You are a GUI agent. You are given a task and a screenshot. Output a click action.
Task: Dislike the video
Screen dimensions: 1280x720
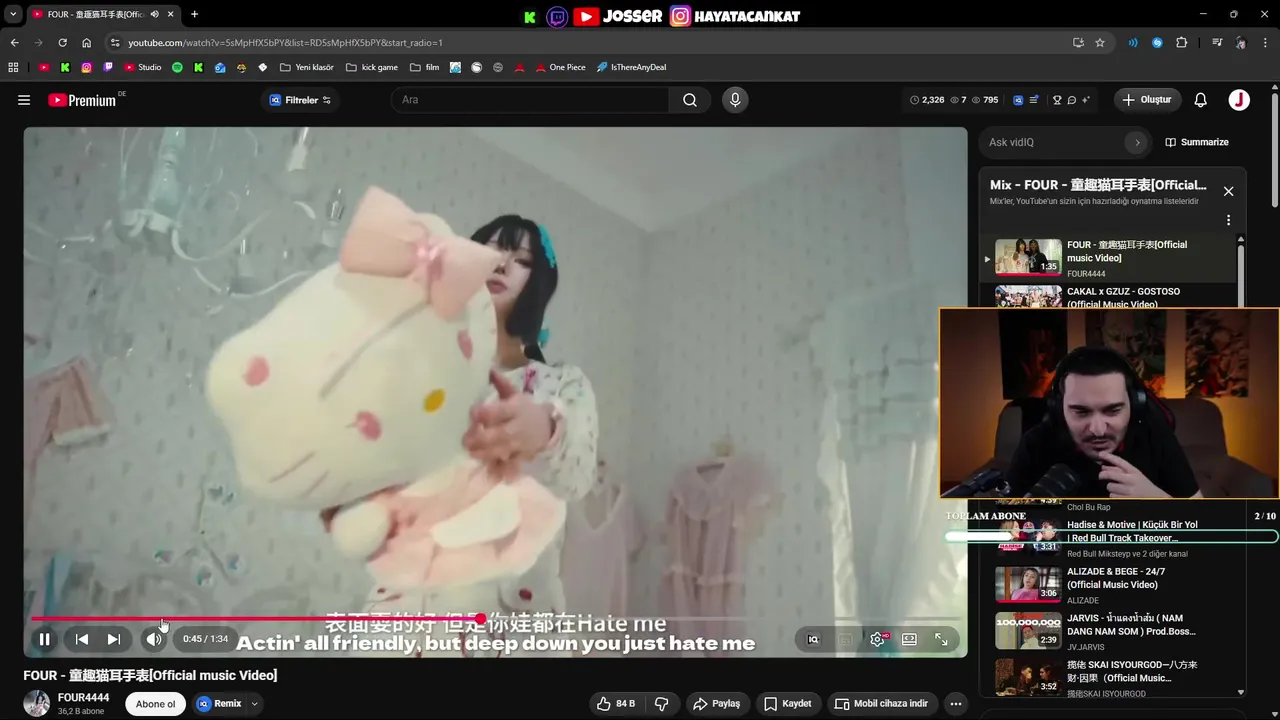click(661, 704)
